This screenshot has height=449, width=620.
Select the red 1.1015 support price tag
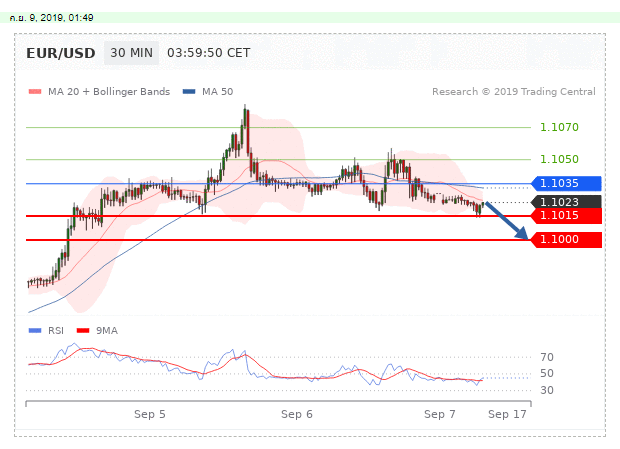click(565, 216)
